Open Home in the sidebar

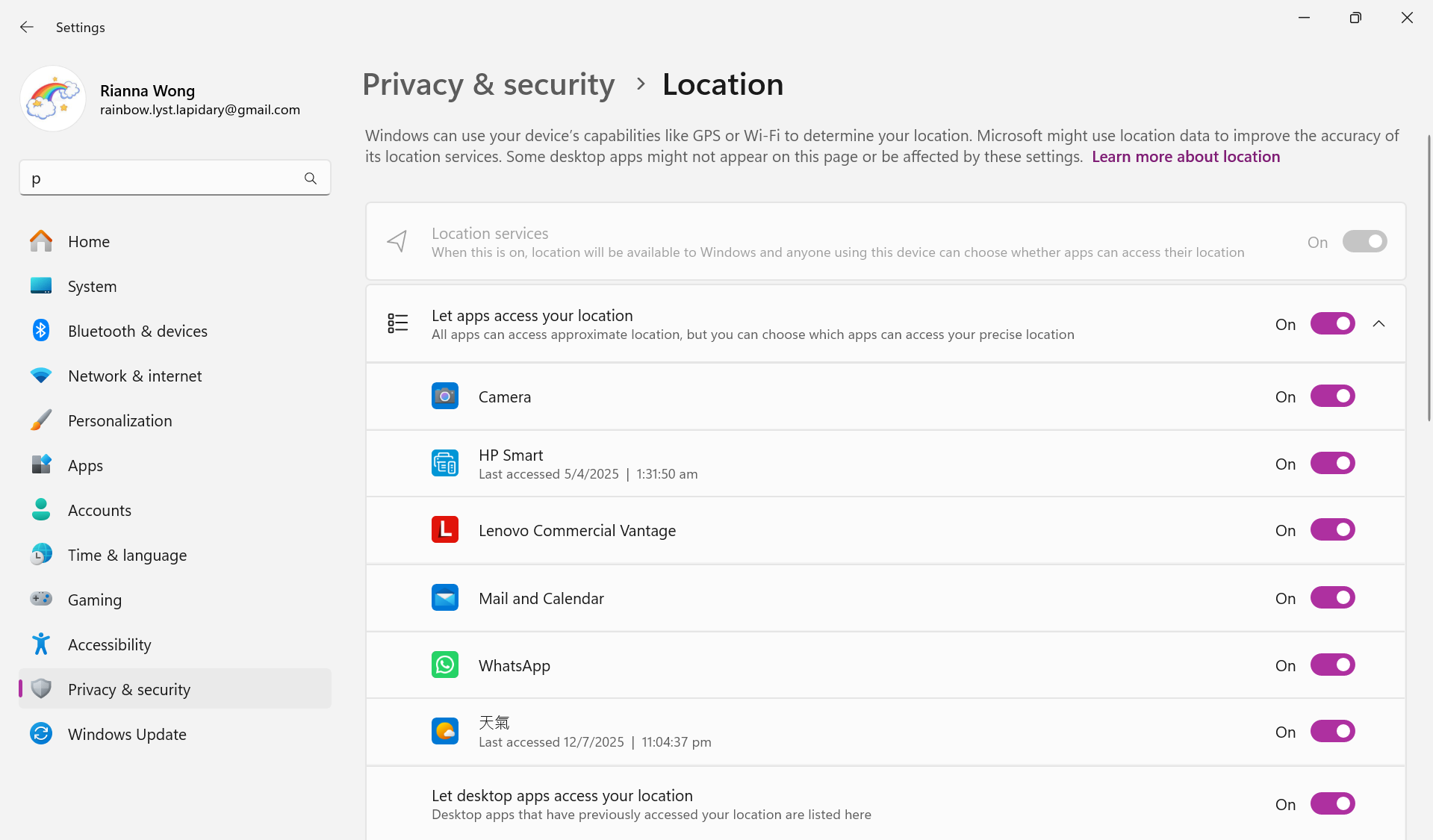(175, 241)
